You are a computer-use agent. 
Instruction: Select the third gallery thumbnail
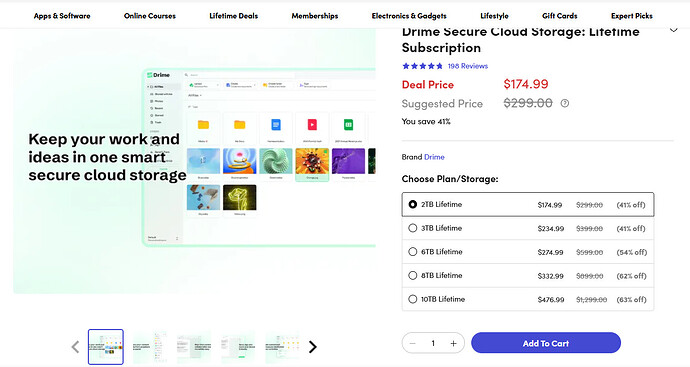click(x=194, y=347)
